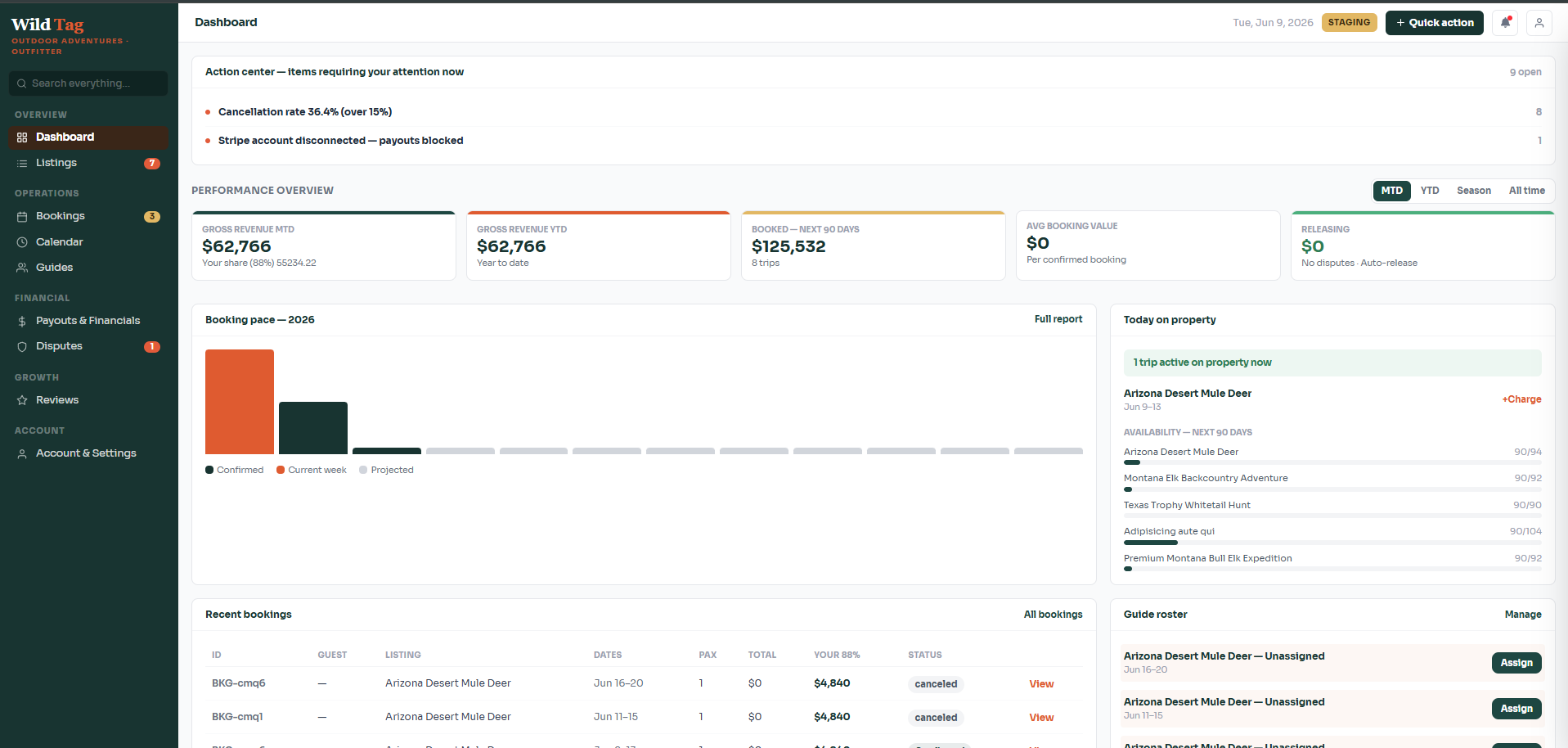The width and height of the screenshot is (1568, 748).
Task: Click the STAGING badge
Action: pyautogui.click(x=1349, y=23)
